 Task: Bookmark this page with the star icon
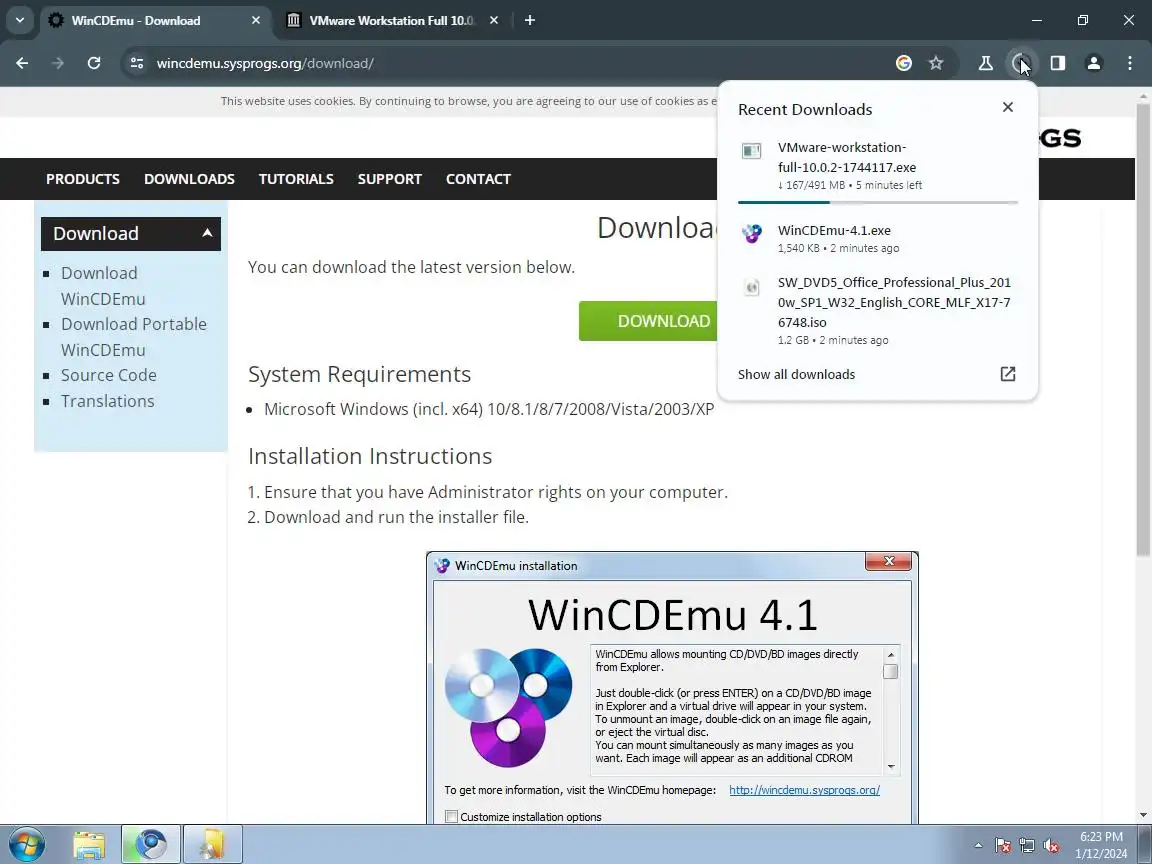coord(936,63)
